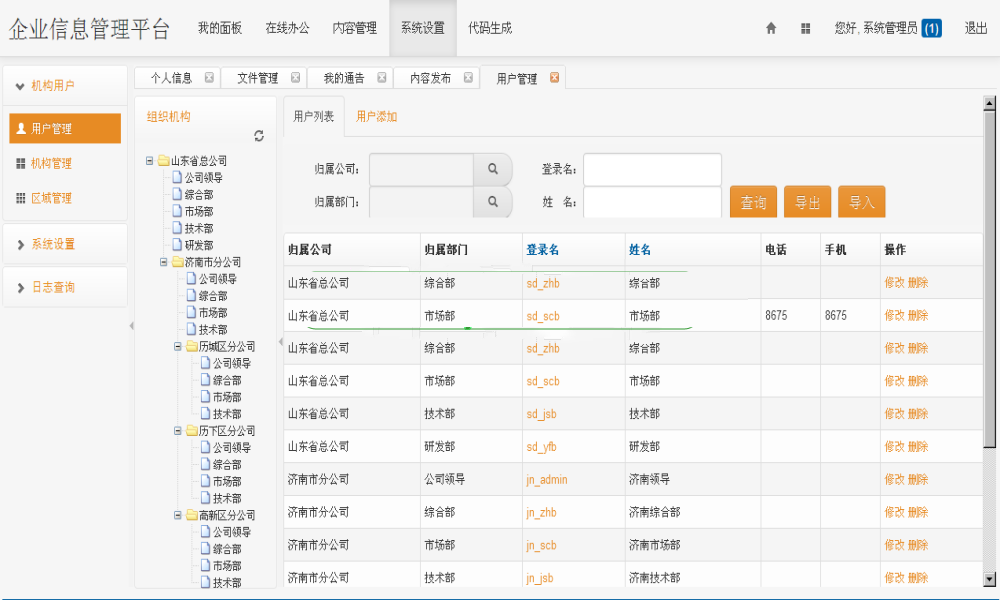Close the 个人信息 tab

209,77
